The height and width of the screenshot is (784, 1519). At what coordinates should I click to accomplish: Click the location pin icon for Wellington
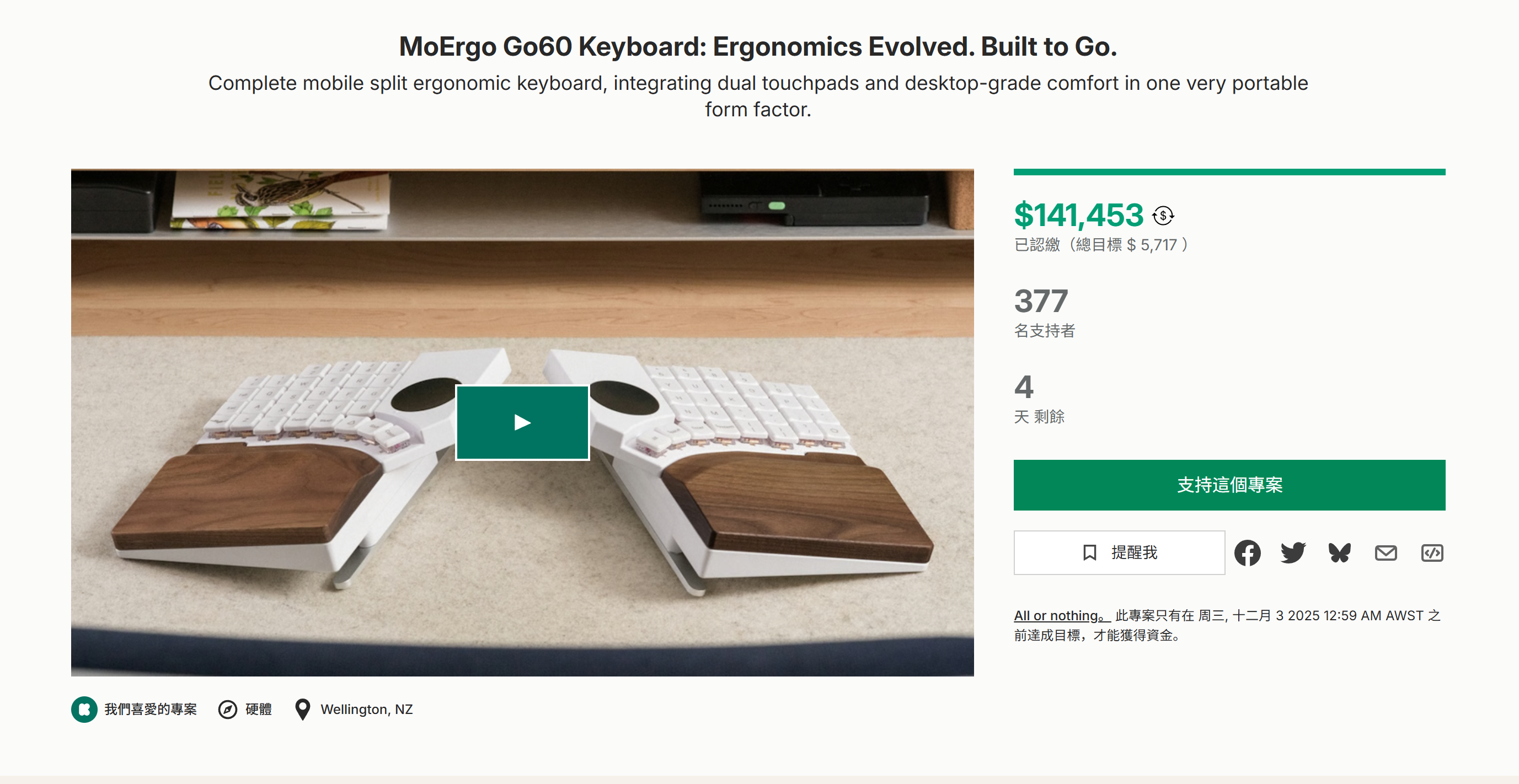302,709
